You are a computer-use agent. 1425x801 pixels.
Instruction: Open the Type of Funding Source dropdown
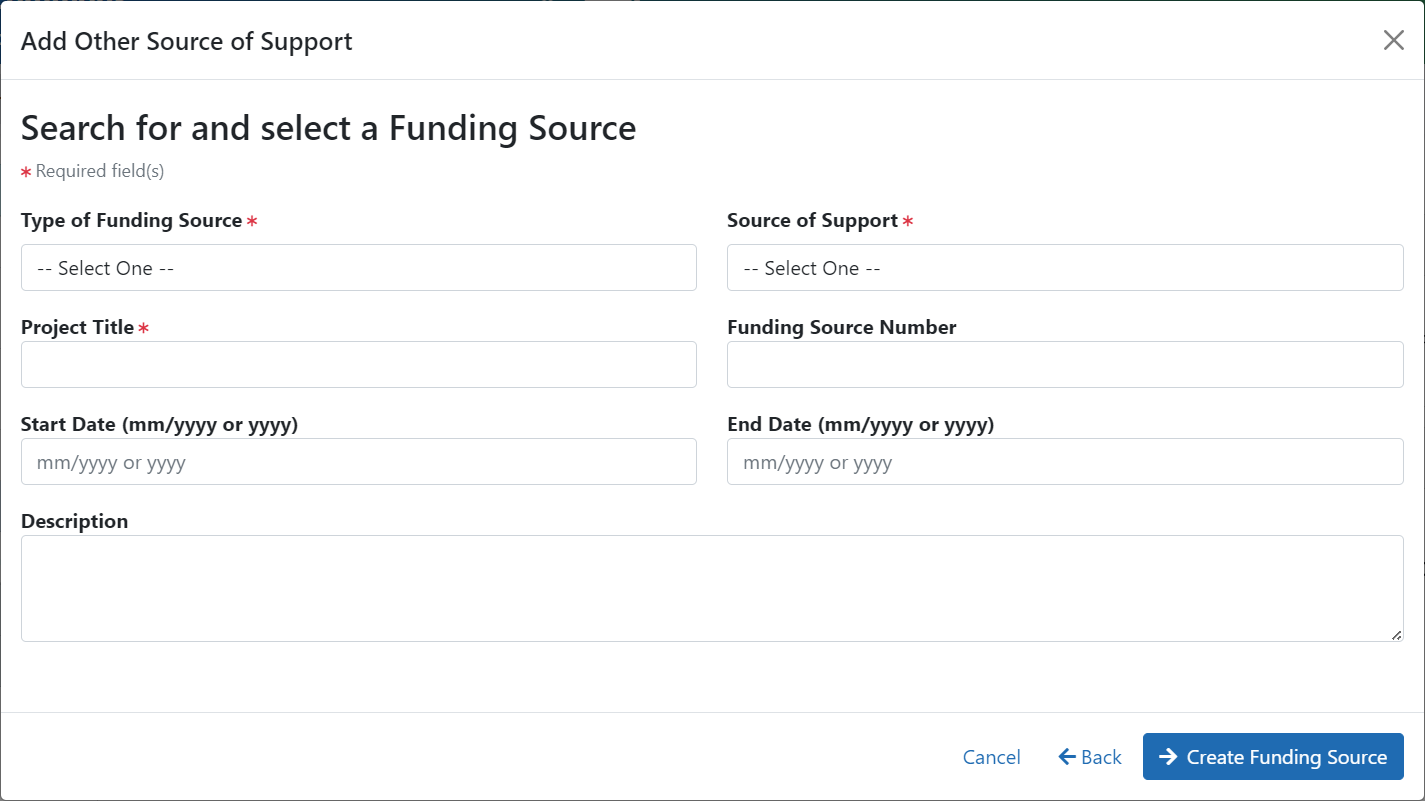pos(359,268)
